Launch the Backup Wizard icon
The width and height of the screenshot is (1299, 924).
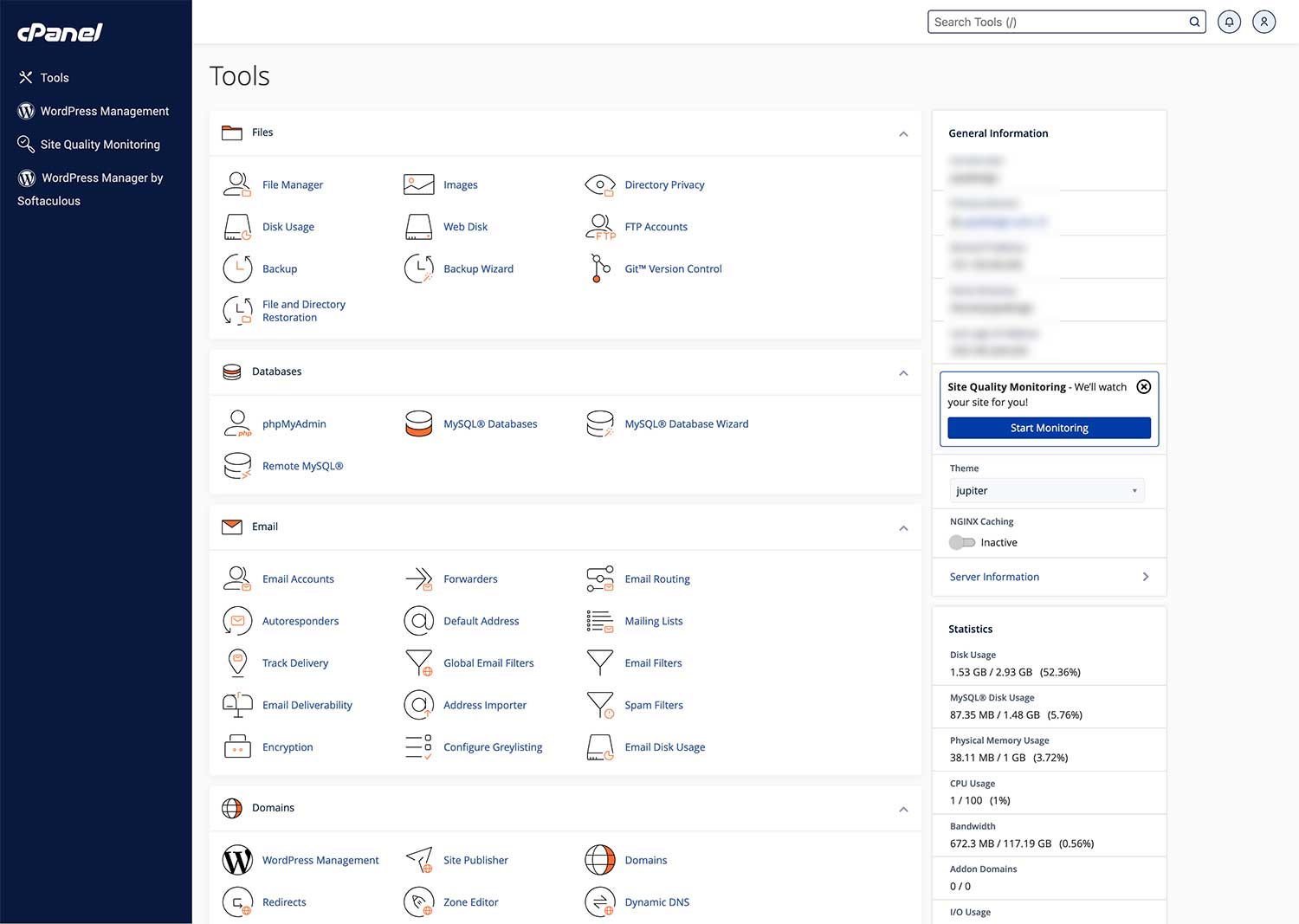coord(418,268)
